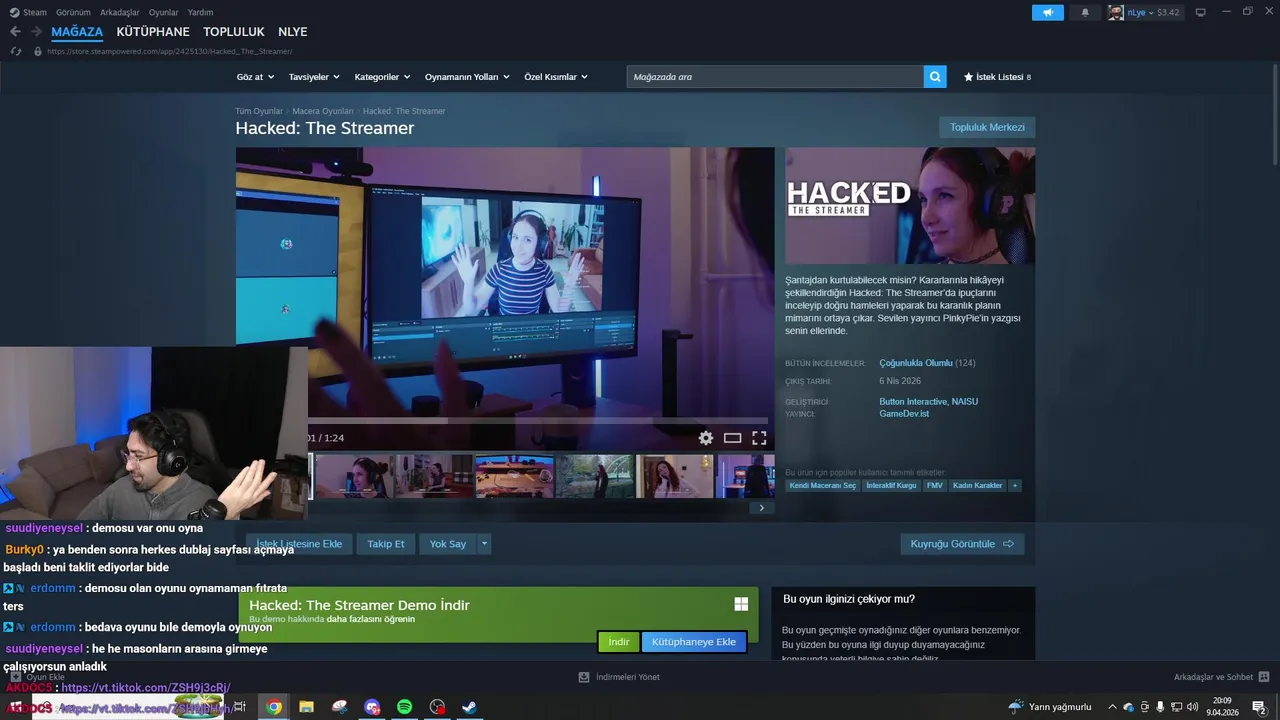This screenshot has height=720, width=1280.
Task: Click the Macera Oyunları breadcrumb
Action: pos(323,111)
